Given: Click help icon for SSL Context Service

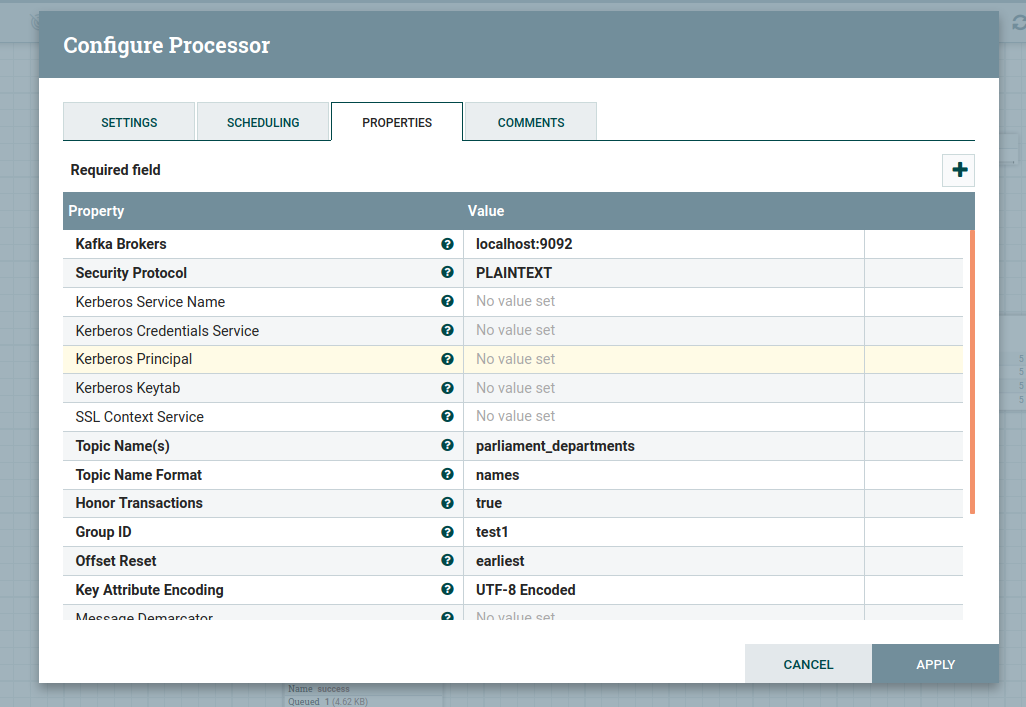Looking at the screenshot, I should tap(447, 417).
